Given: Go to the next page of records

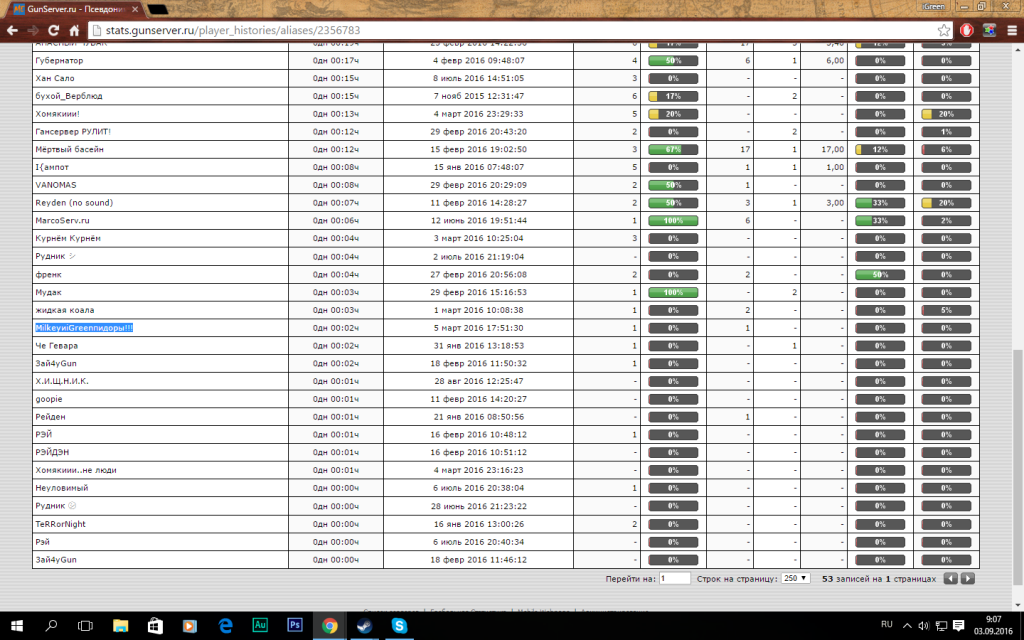Looking at the screenshot, I should (x=967, y=579).
